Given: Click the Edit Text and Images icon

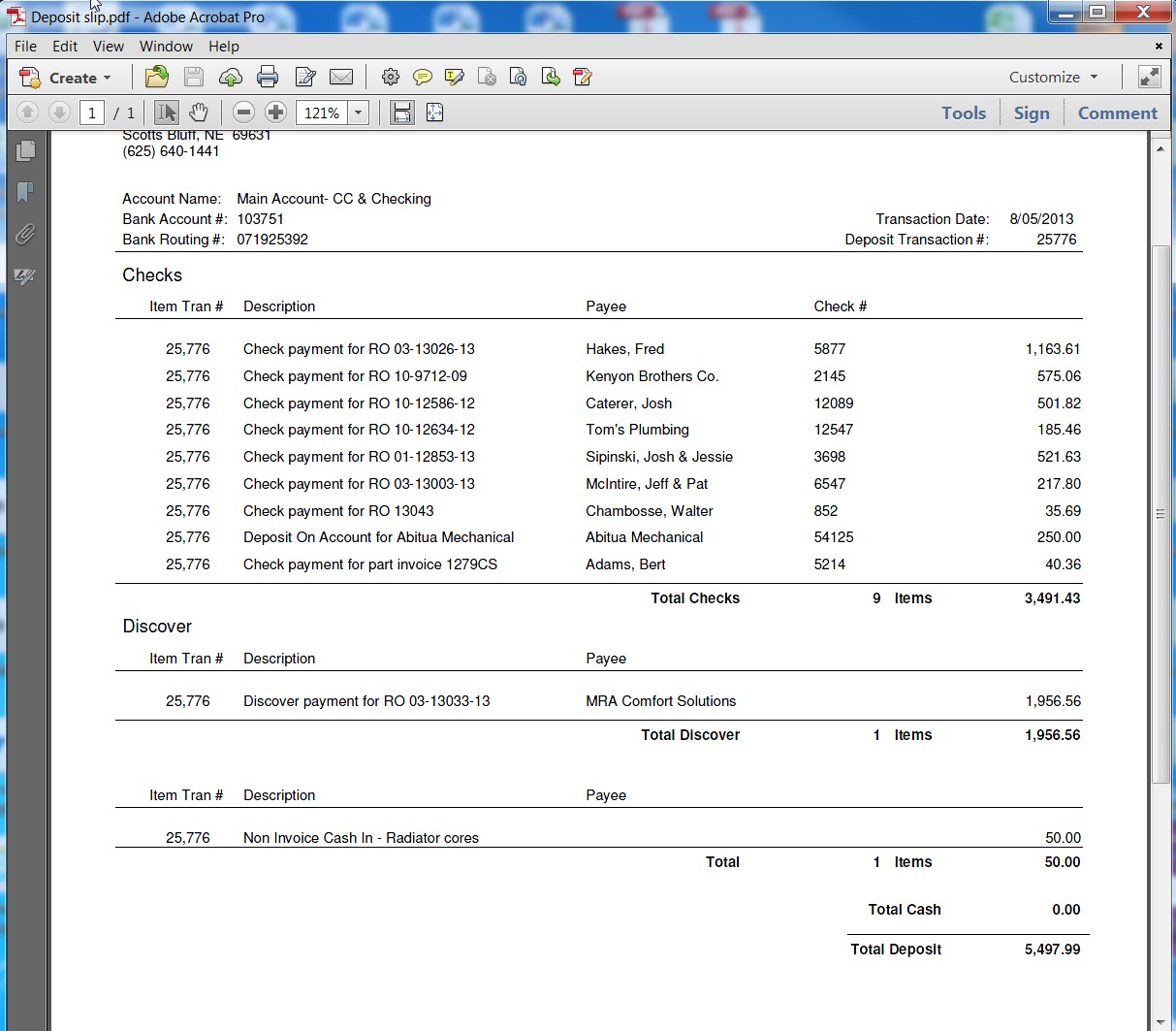Looking at the screenshot, I should tap(304, 77).
